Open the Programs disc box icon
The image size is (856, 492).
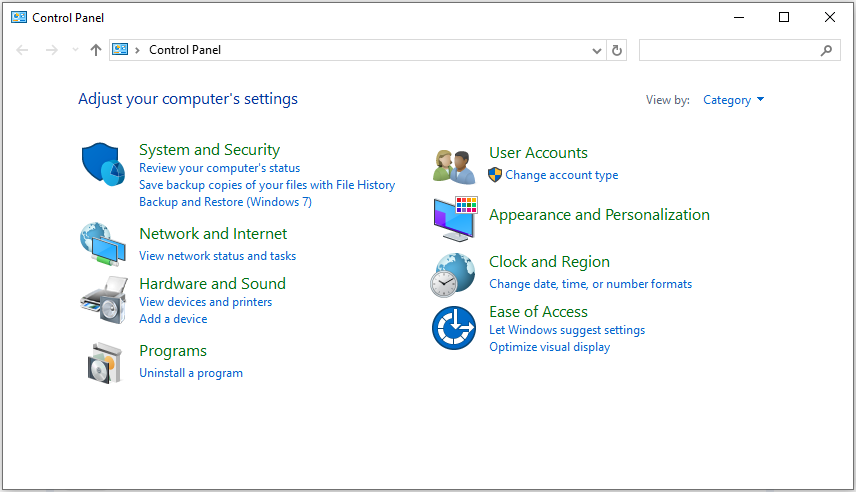(x=104, y=361)
